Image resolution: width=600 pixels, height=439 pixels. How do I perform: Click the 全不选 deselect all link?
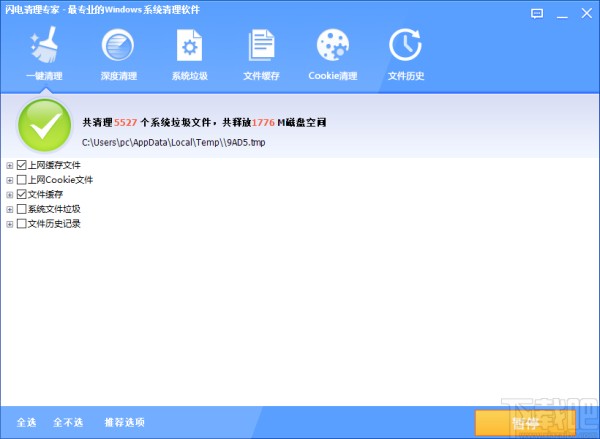click(68, 423)
